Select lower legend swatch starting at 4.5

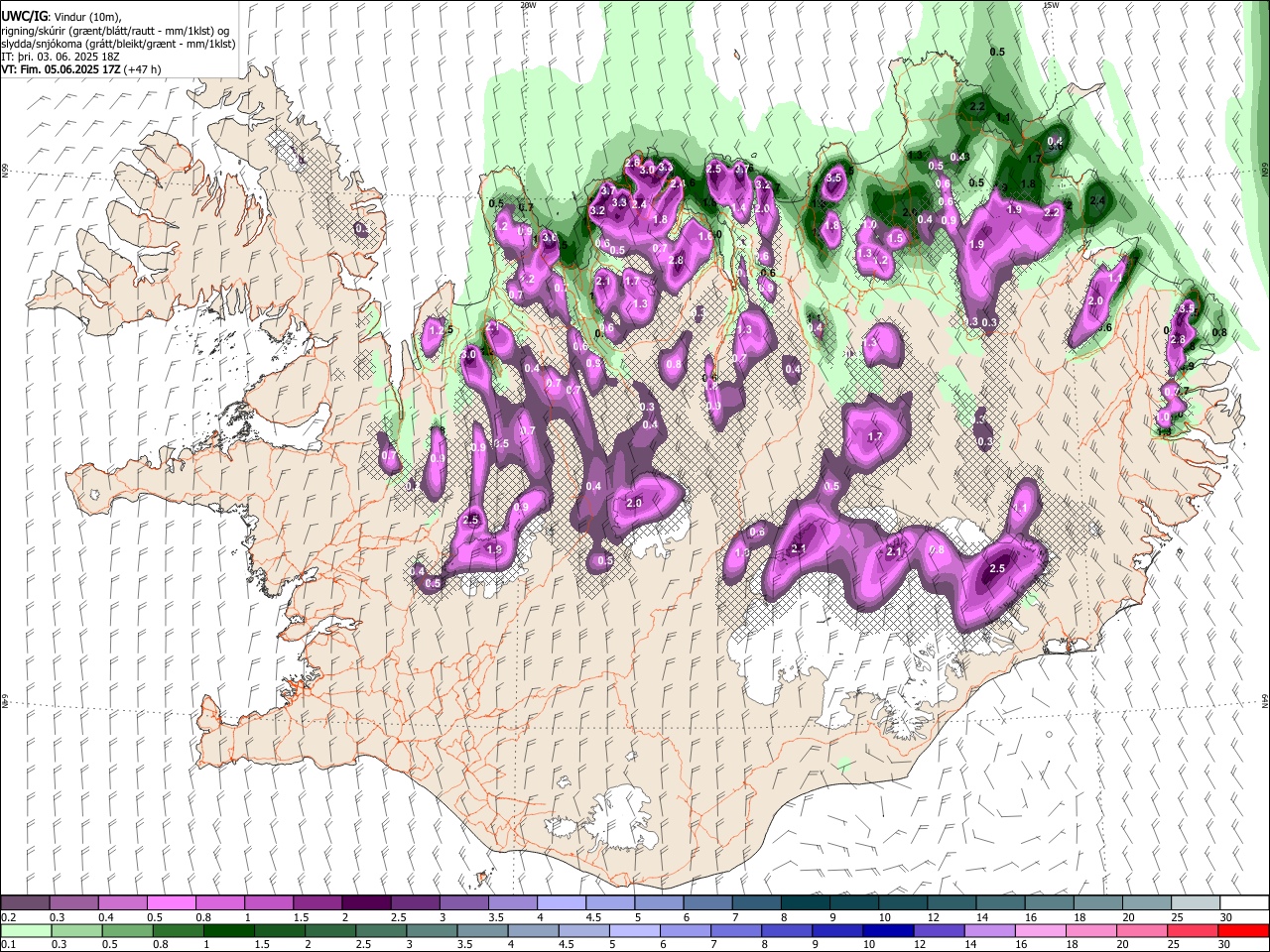tap(584, 930)
